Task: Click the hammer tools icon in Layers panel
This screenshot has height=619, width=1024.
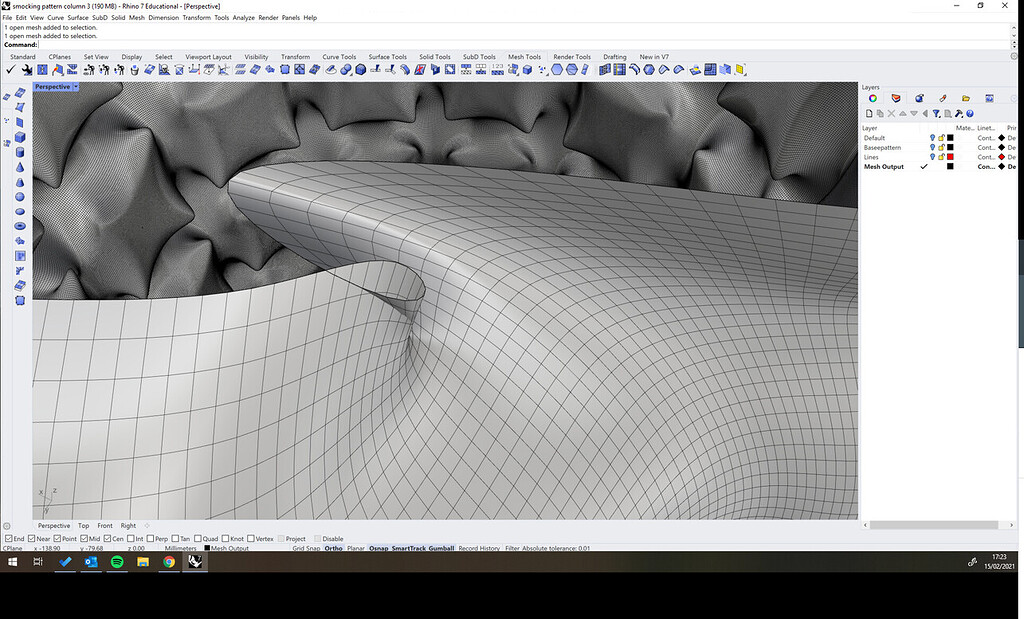Action: coord(958,113)
